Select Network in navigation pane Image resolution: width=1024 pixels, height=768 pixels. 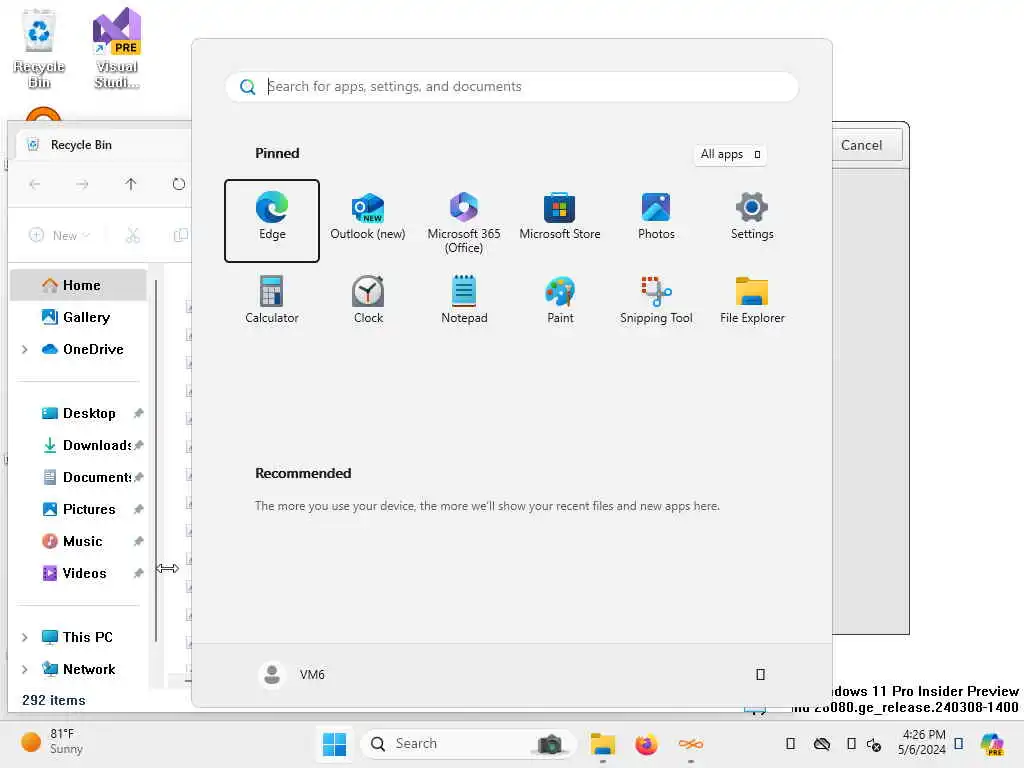[x=78, y=669]
